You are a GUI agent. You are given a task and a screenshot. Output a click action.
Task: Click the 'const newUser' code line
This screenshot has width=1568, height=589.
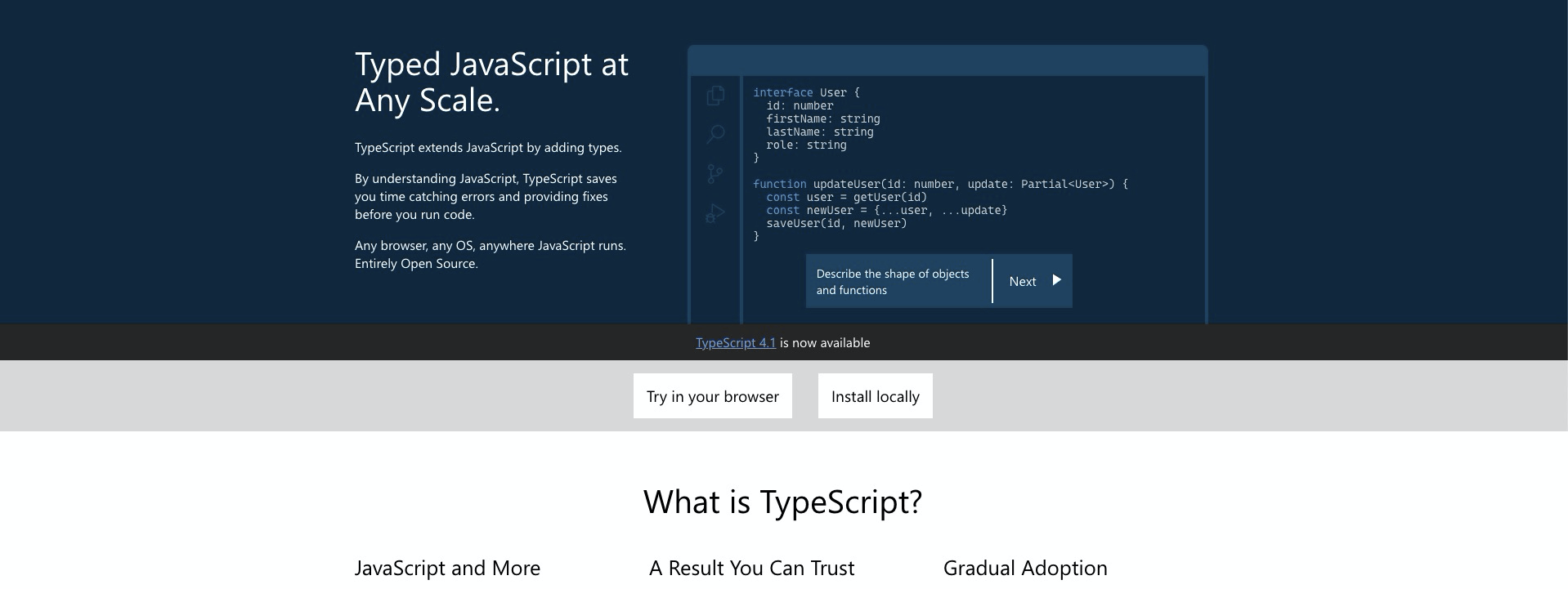point(886,211)
